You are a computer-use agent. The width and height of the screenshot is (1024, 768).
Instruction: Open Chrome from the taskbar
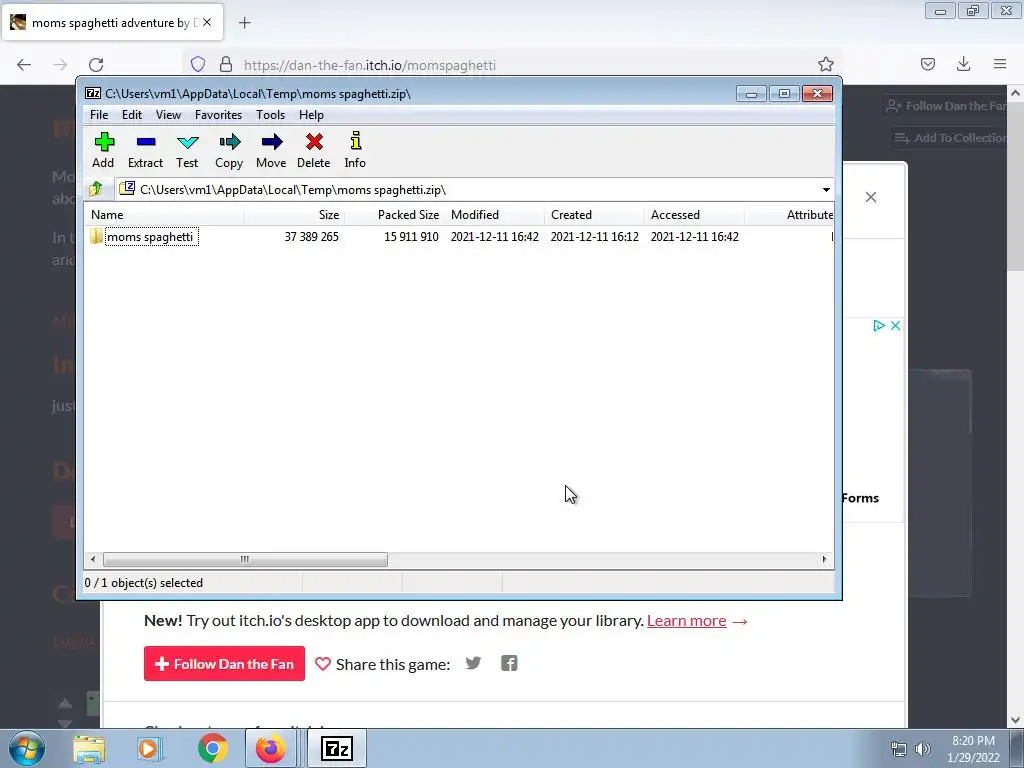pyautogui.click(x=212, y=748)
